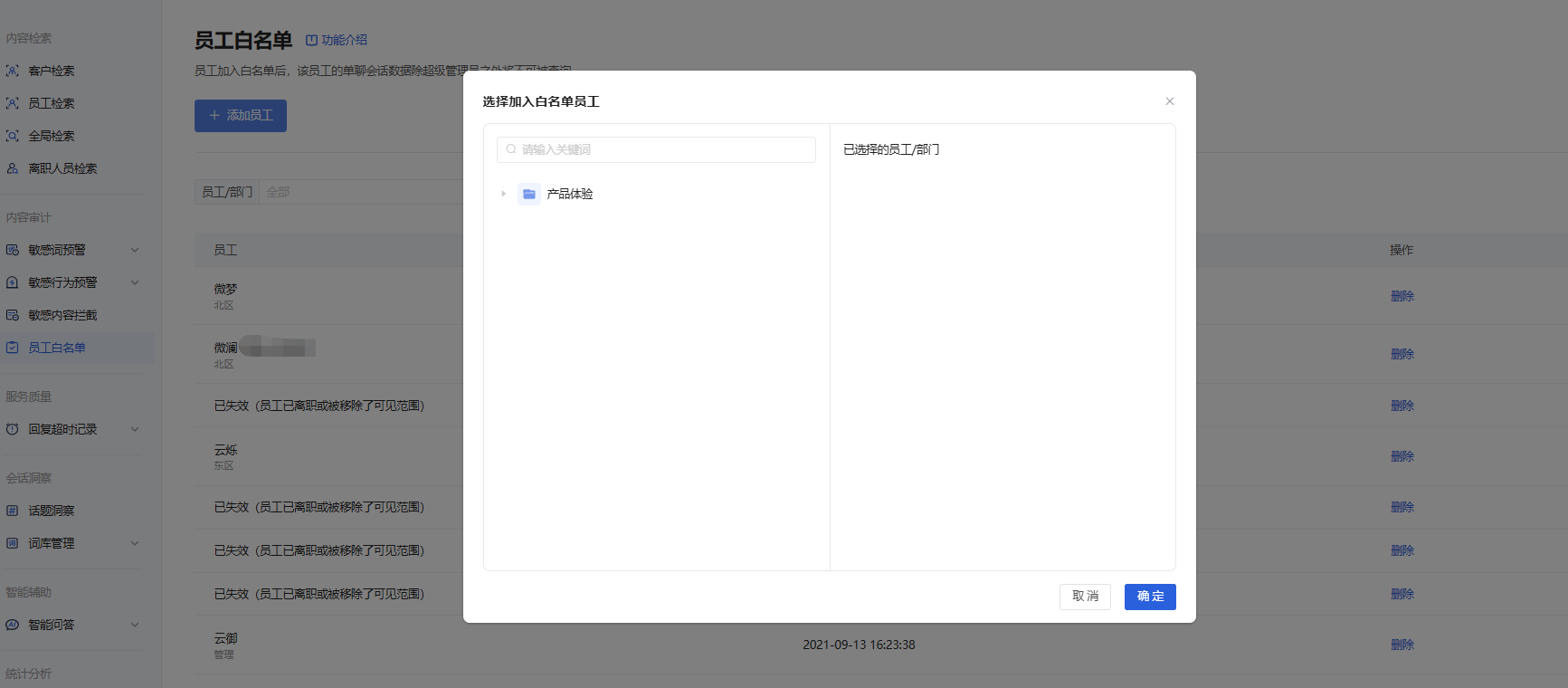Image resolution: width=1568 pixels, height=688 pixels.
Task: Click the 添加员工 button
Action: [x=241, y=116]
